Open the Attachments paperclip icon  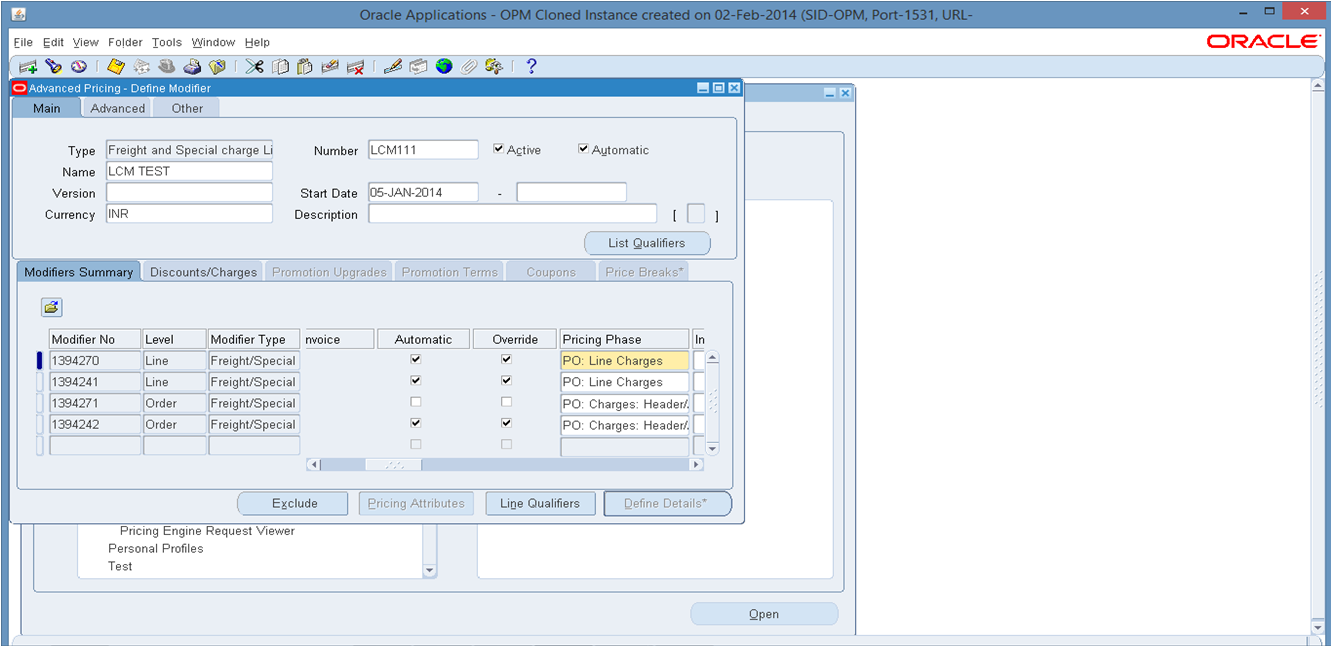coord(468,67)
